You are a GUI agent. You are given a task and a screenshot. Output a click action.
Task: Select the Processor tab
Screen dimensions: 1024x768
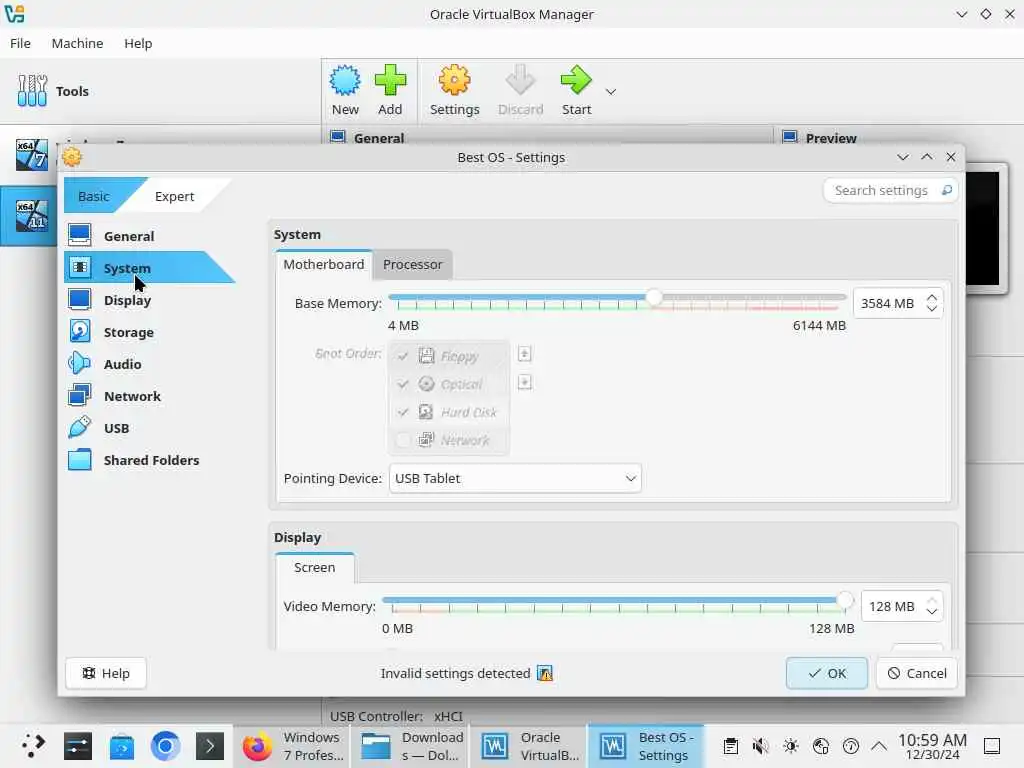(x=412, y=264)
